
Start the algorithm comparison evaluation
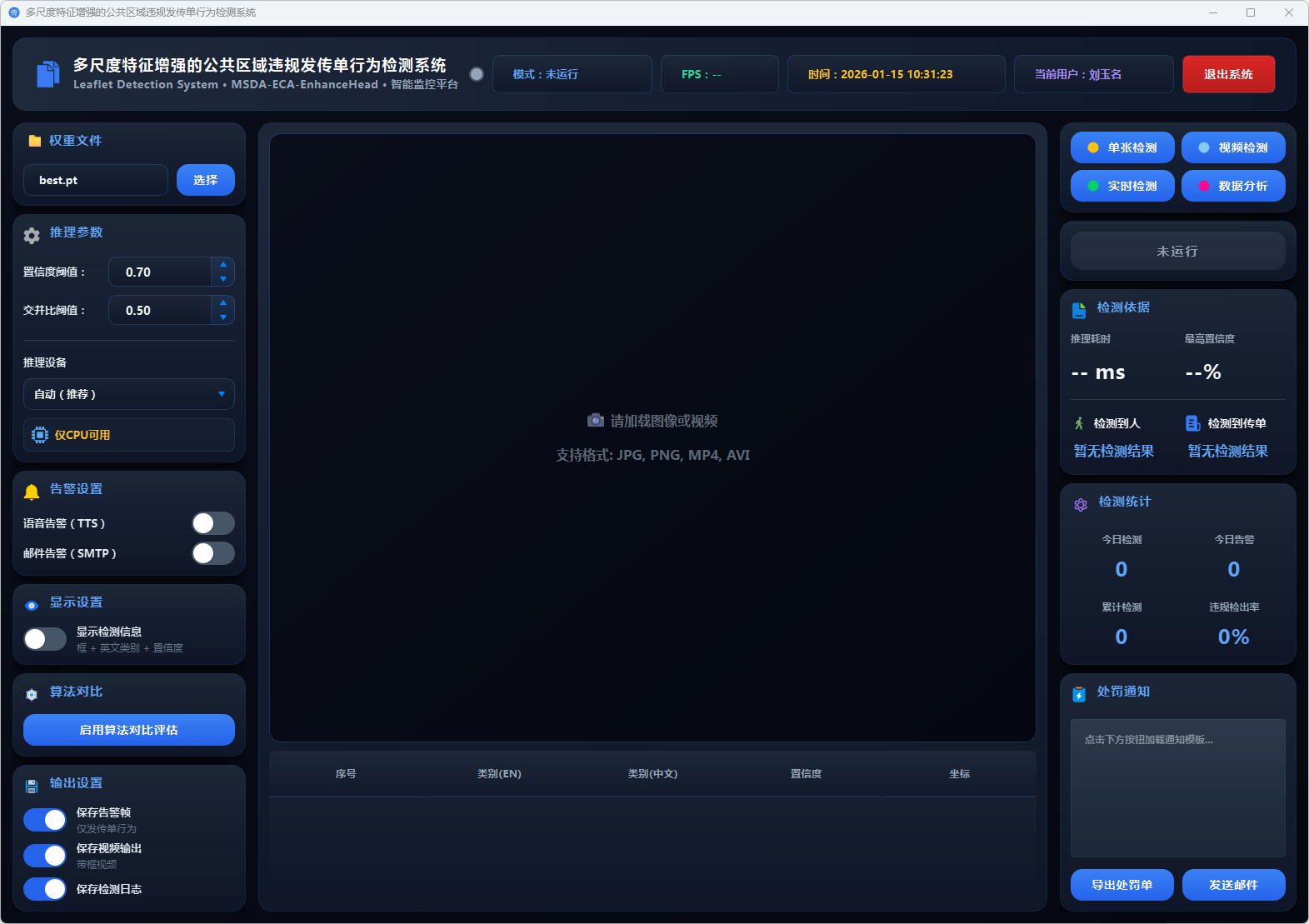[129, 730]
